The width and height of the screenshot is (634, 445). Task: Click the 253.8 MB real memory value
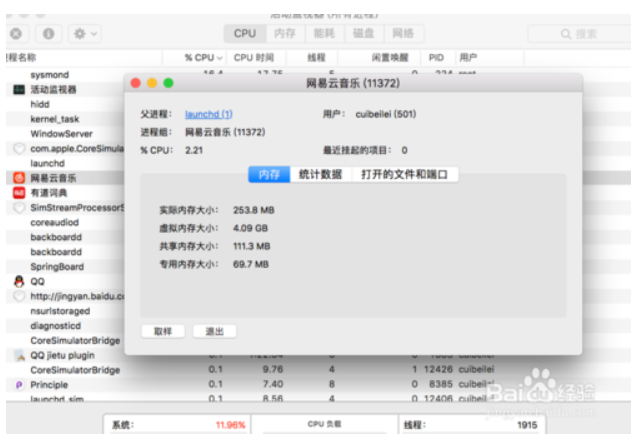coord(254,210)
